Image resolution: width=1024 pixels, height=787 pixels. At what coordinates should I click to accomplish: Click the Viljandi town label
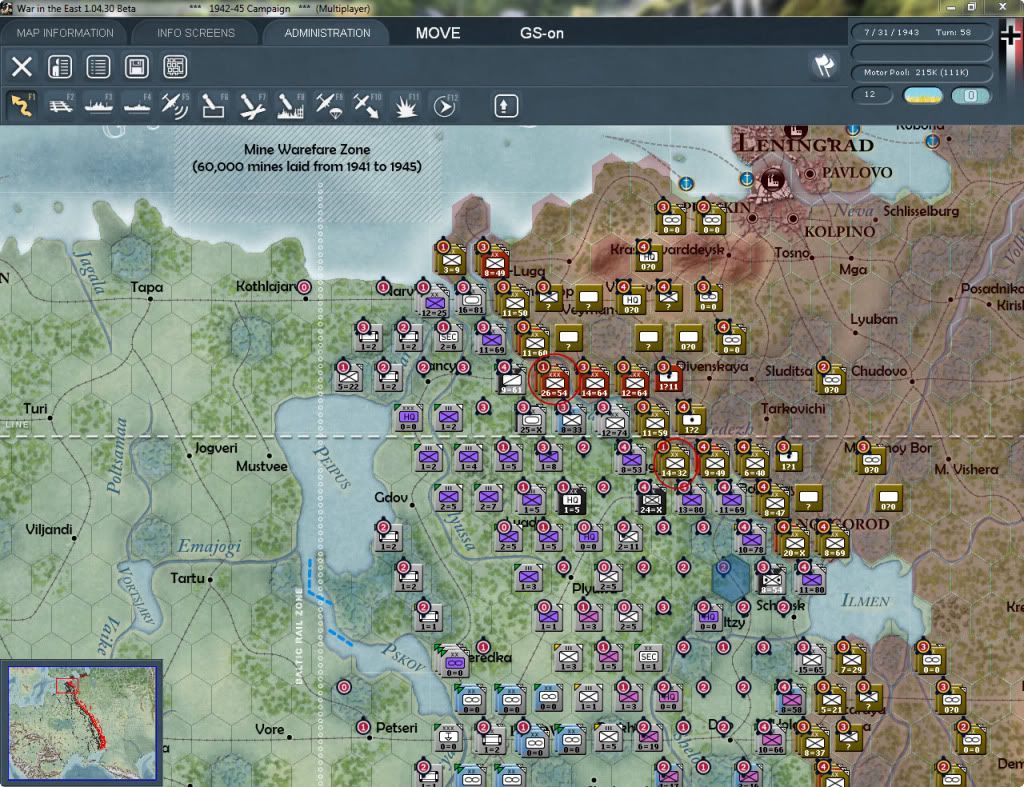pyautogui.click(x=49, y=530)
